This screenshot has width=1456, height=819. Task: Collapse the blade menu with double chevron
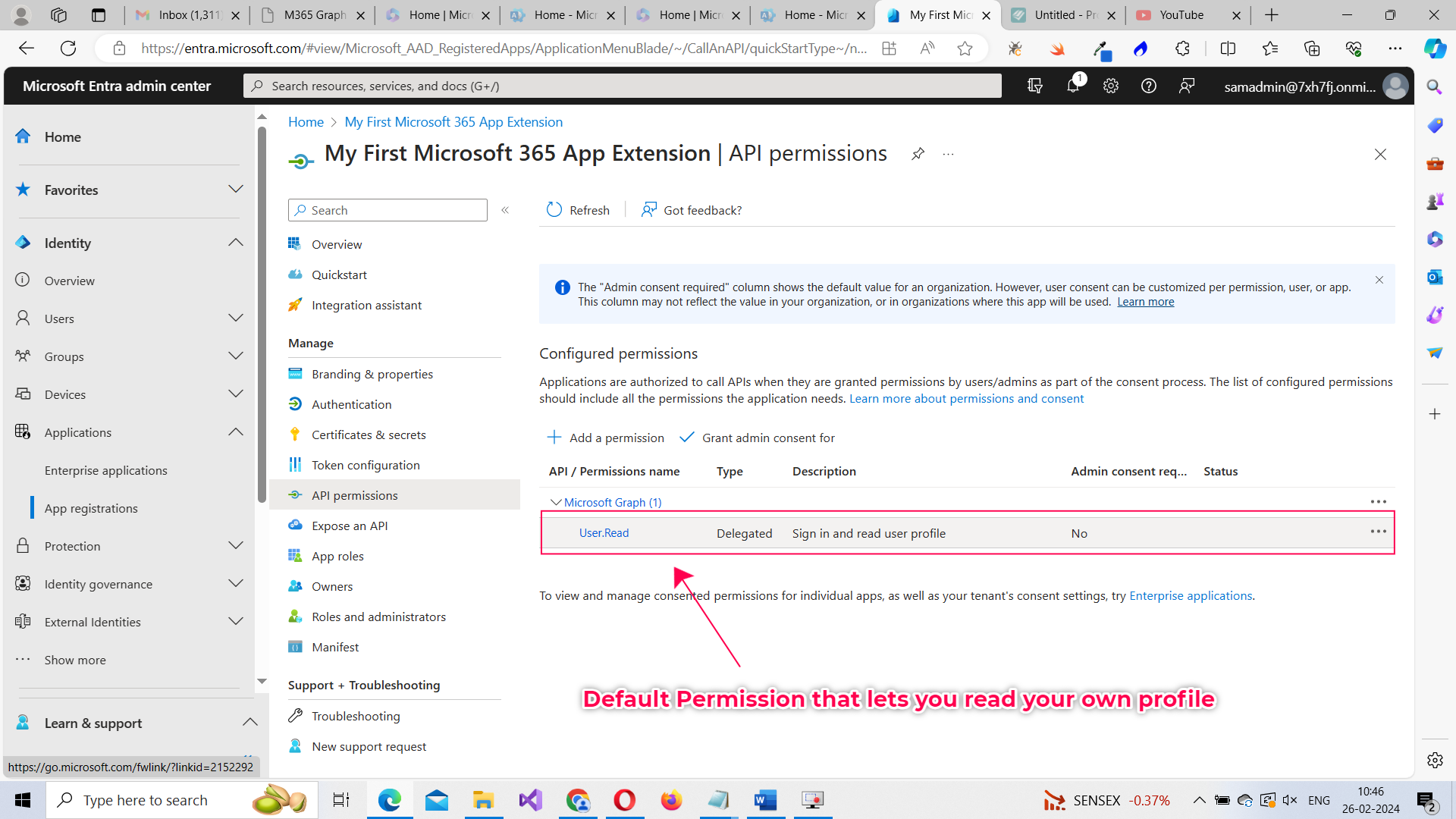pyautogui.click(x=505, y=210)
